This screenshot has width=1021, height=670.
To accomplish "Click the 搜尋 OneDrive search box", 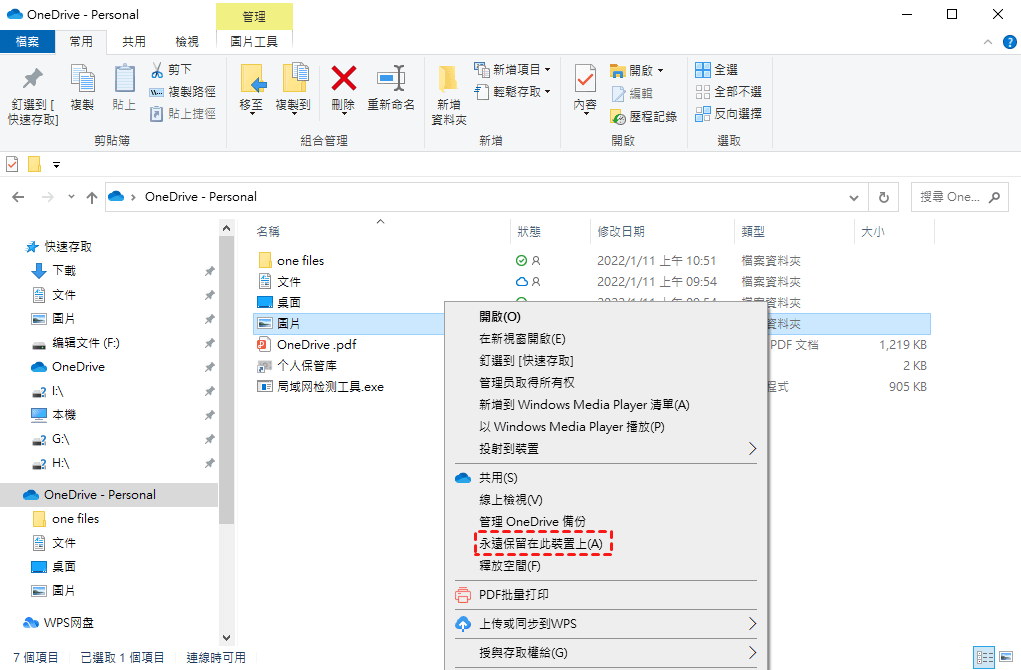I will click(x=960, y=197).
